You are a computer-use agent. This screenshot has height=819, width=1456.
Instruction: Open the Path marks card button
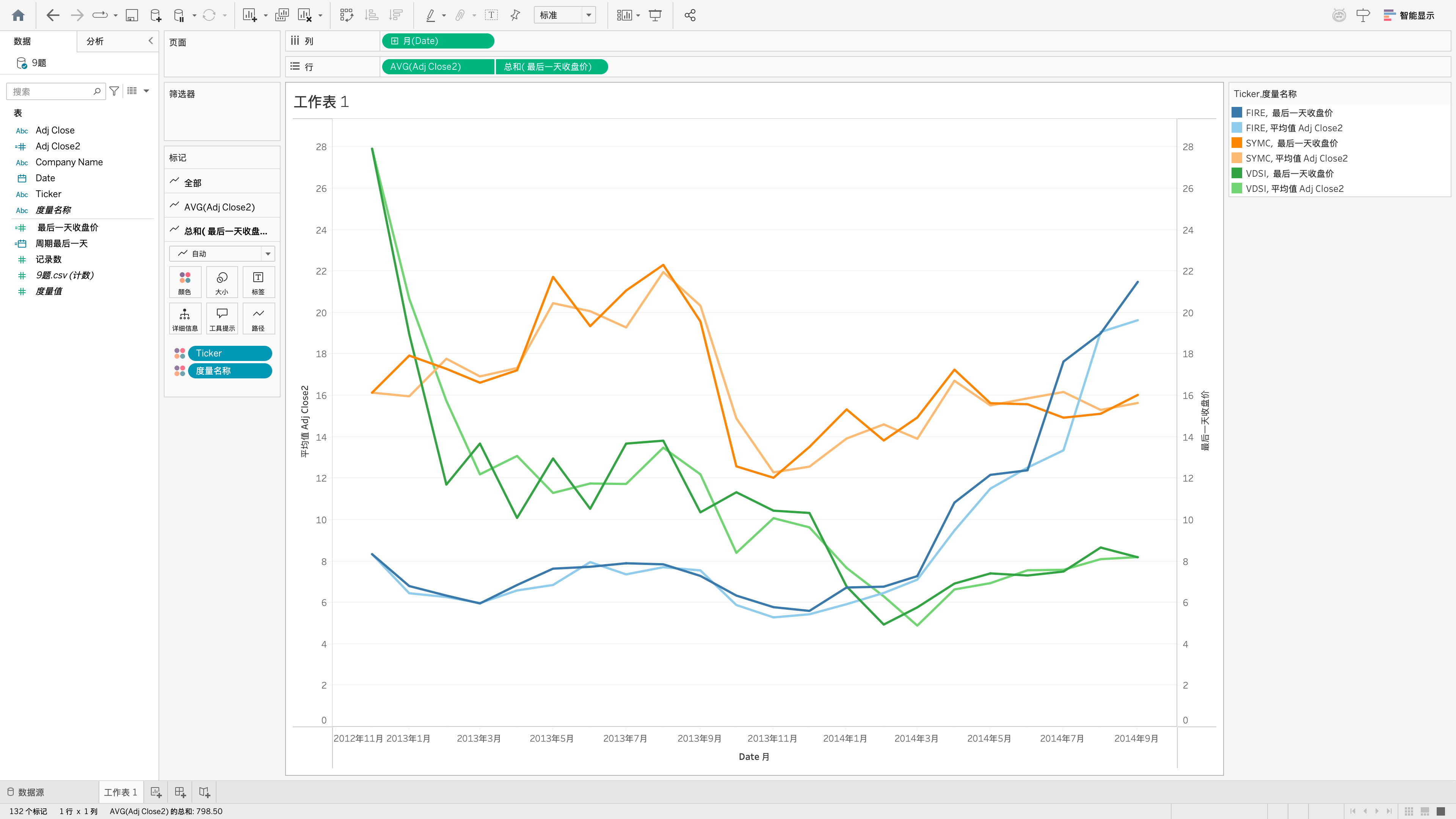pyautogui.click(x=258, y=319)
